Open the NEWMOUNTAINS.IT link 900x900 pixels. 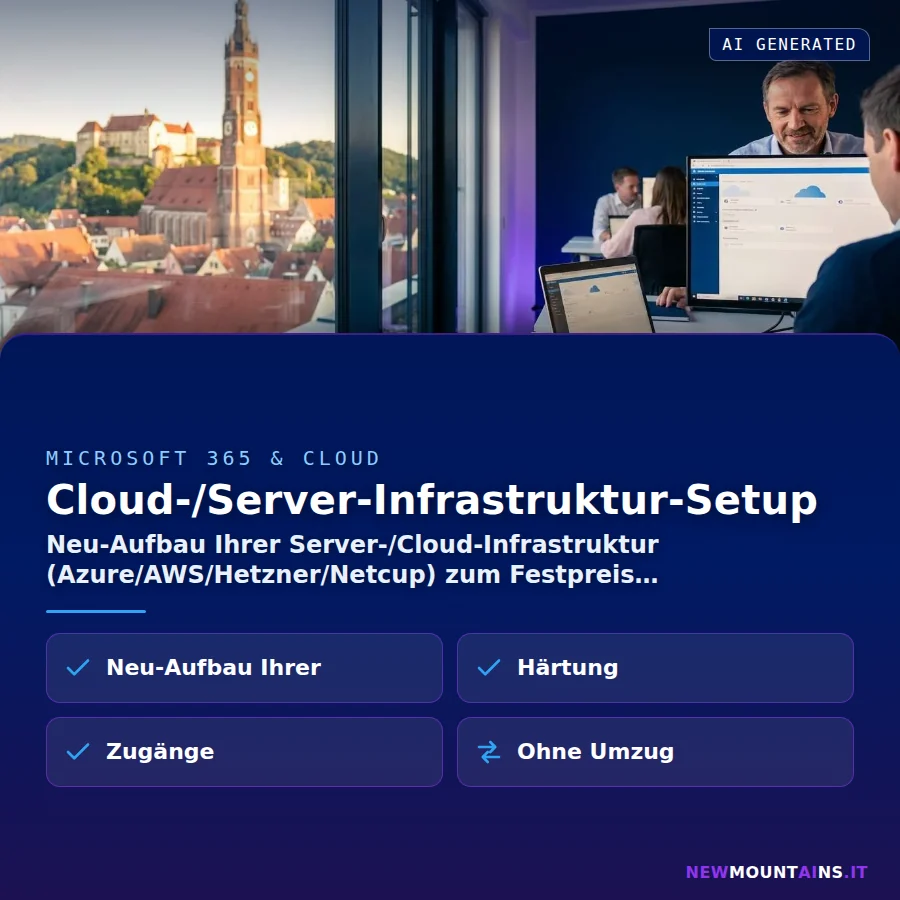pos(777,872)
